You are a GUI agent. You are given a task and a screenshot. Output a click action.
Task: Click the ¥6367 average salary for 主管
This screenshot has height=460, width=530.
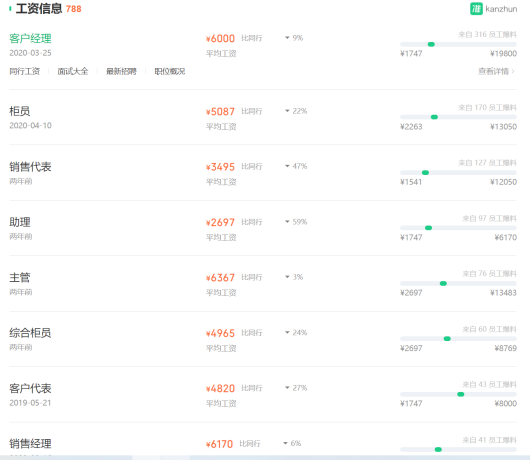coord(220,278)
